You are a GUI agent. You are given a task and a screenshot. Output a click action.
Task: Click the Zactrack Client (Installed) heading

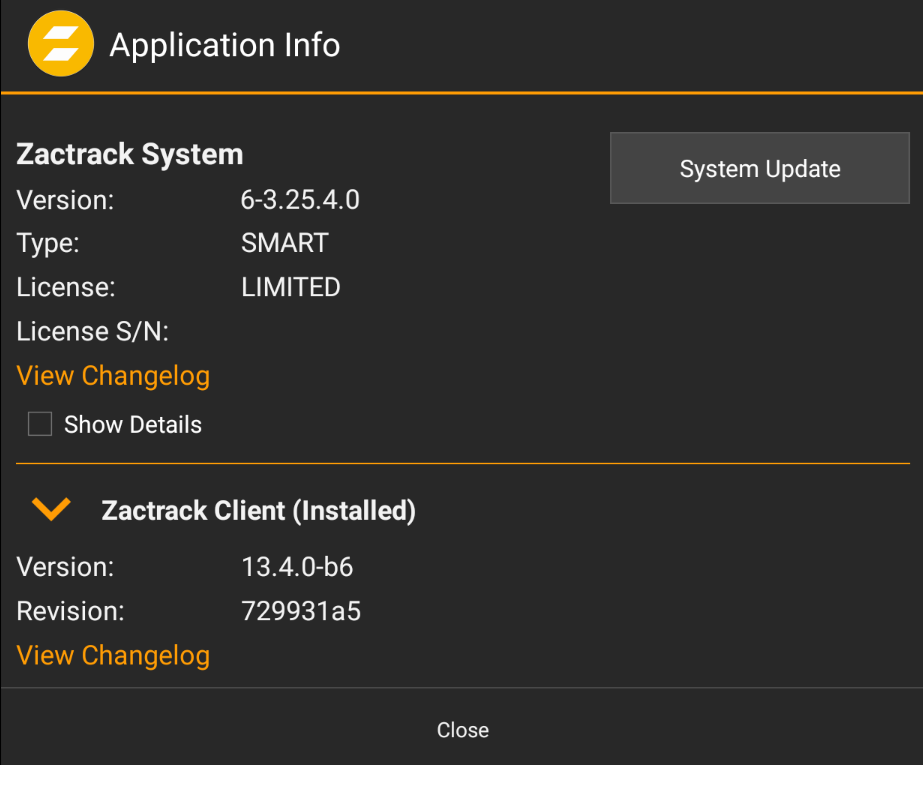[x=258, y=511]
